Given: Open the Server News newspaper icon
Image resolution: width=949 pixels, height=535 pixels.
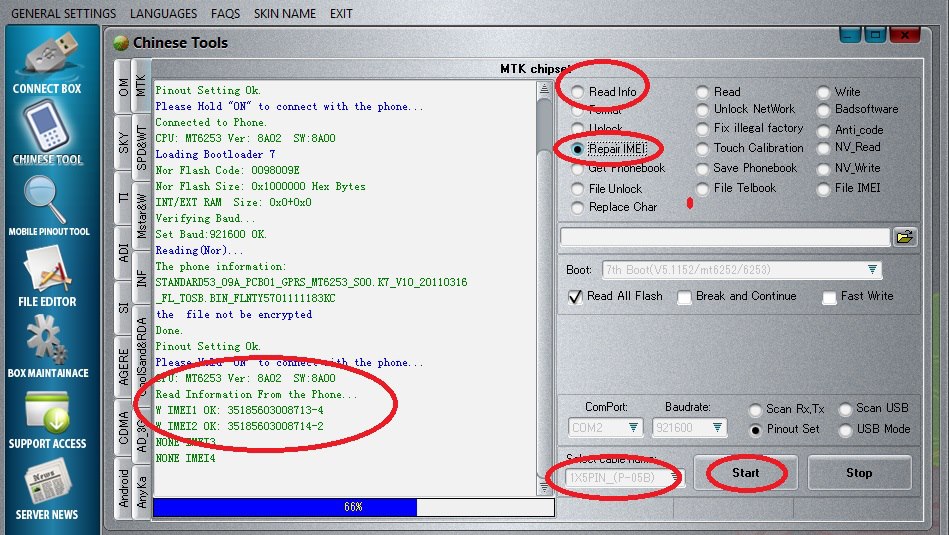Looking at the screenshot, I should tap(47, 484).
